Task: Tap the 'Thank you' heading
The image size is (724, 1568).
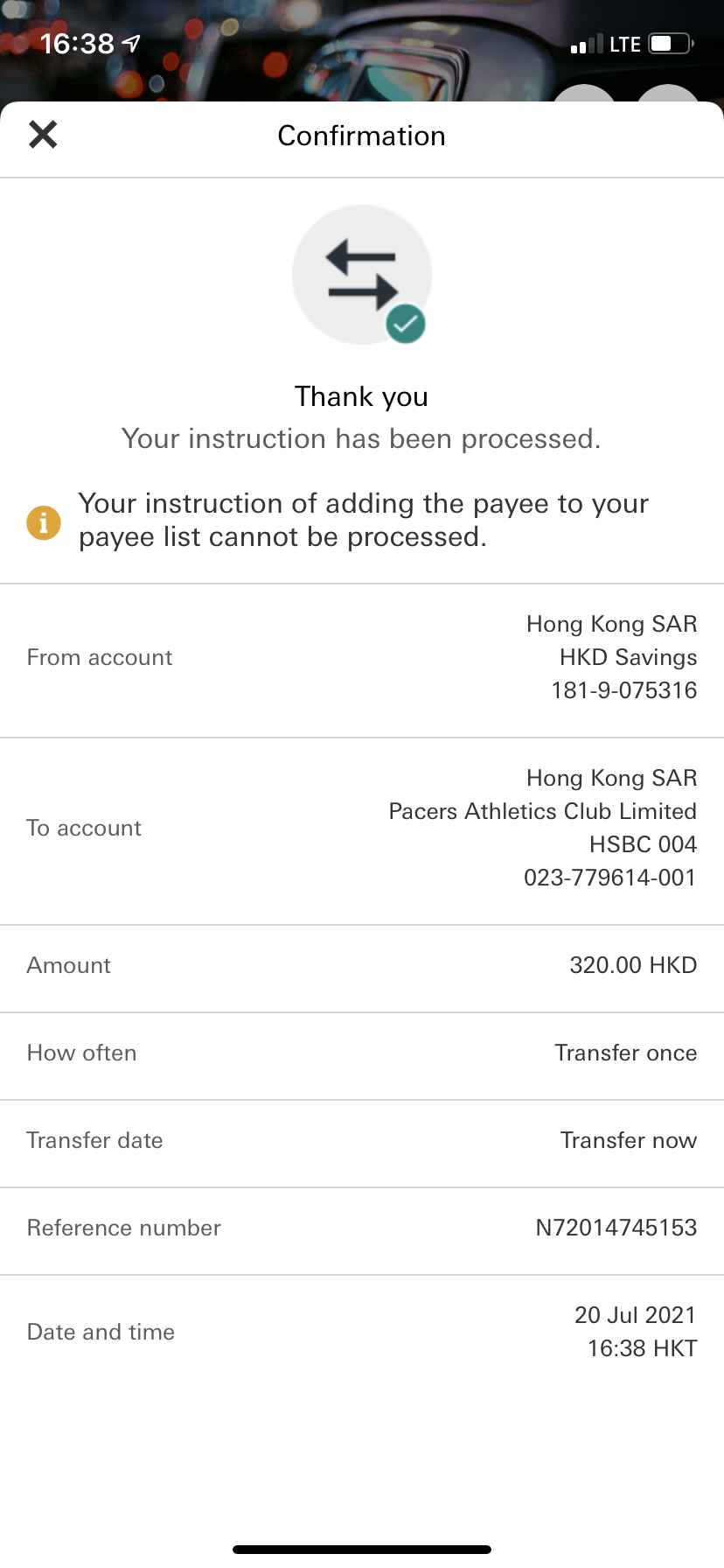Action: pos(361,396)
